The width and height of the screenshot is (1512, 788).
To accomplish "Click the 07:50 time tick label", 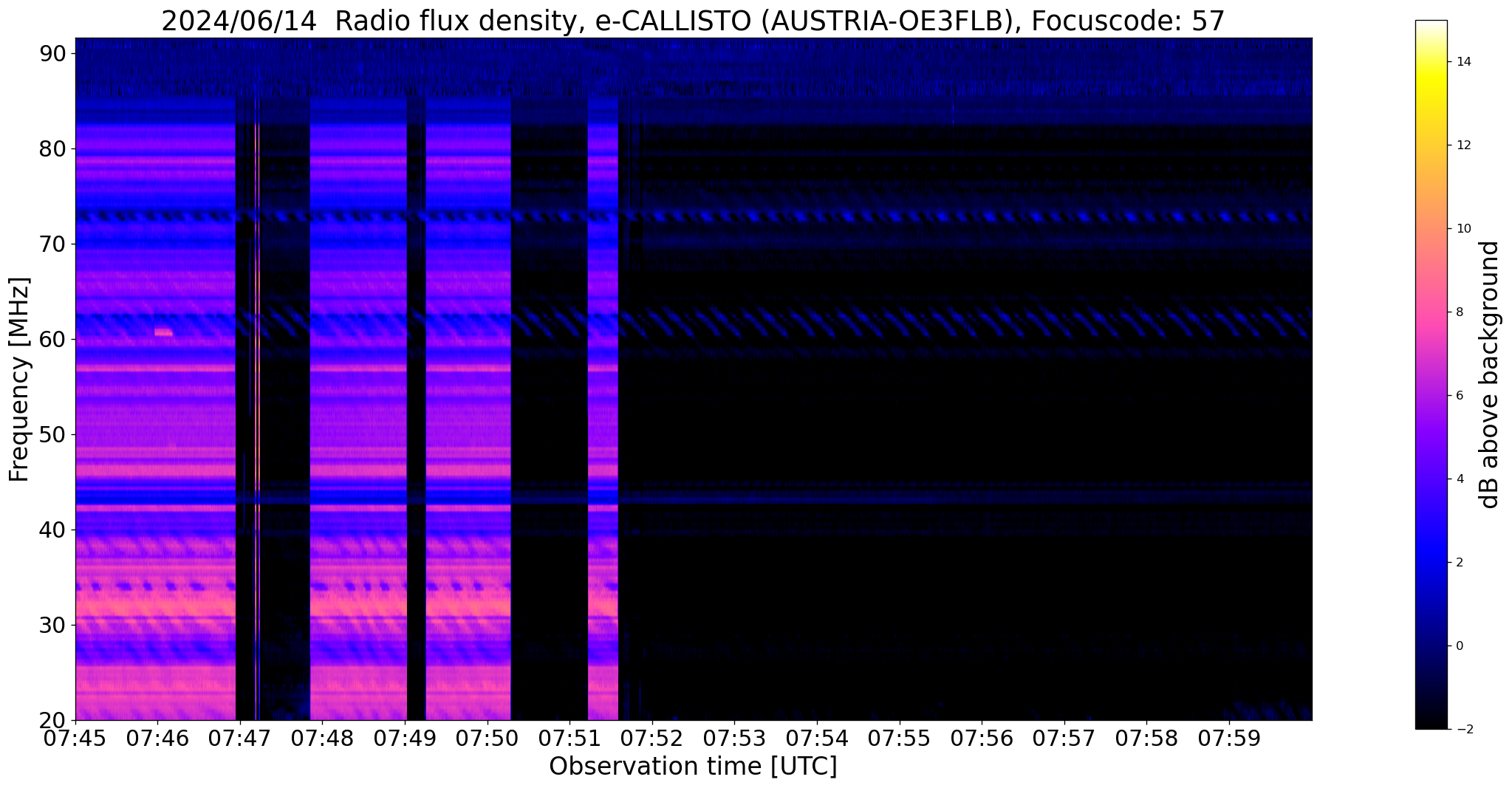I will coord(488,738).
